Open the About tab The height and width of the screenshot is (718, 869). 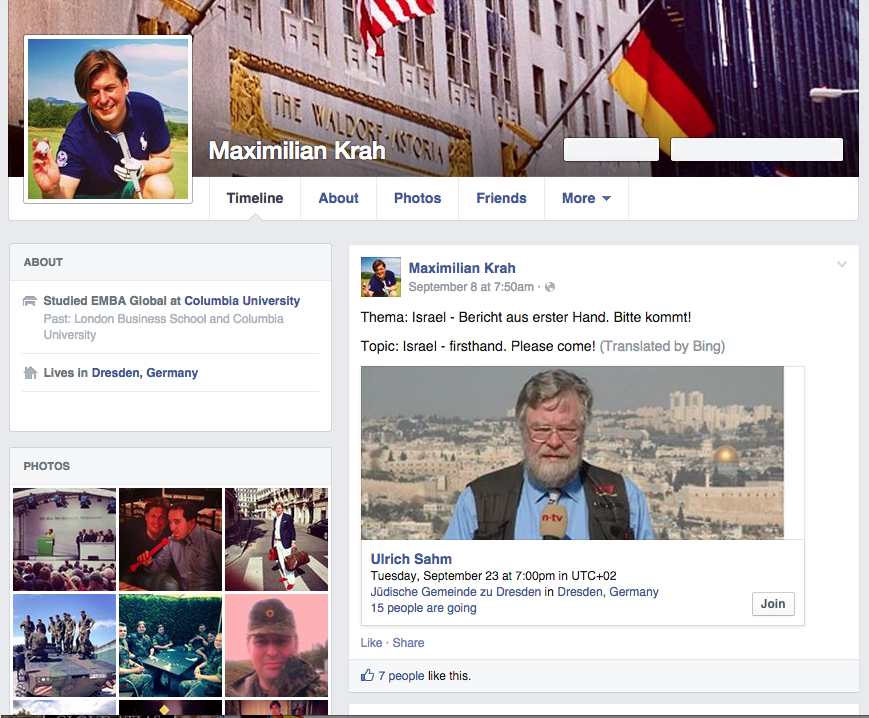(339, 198)
